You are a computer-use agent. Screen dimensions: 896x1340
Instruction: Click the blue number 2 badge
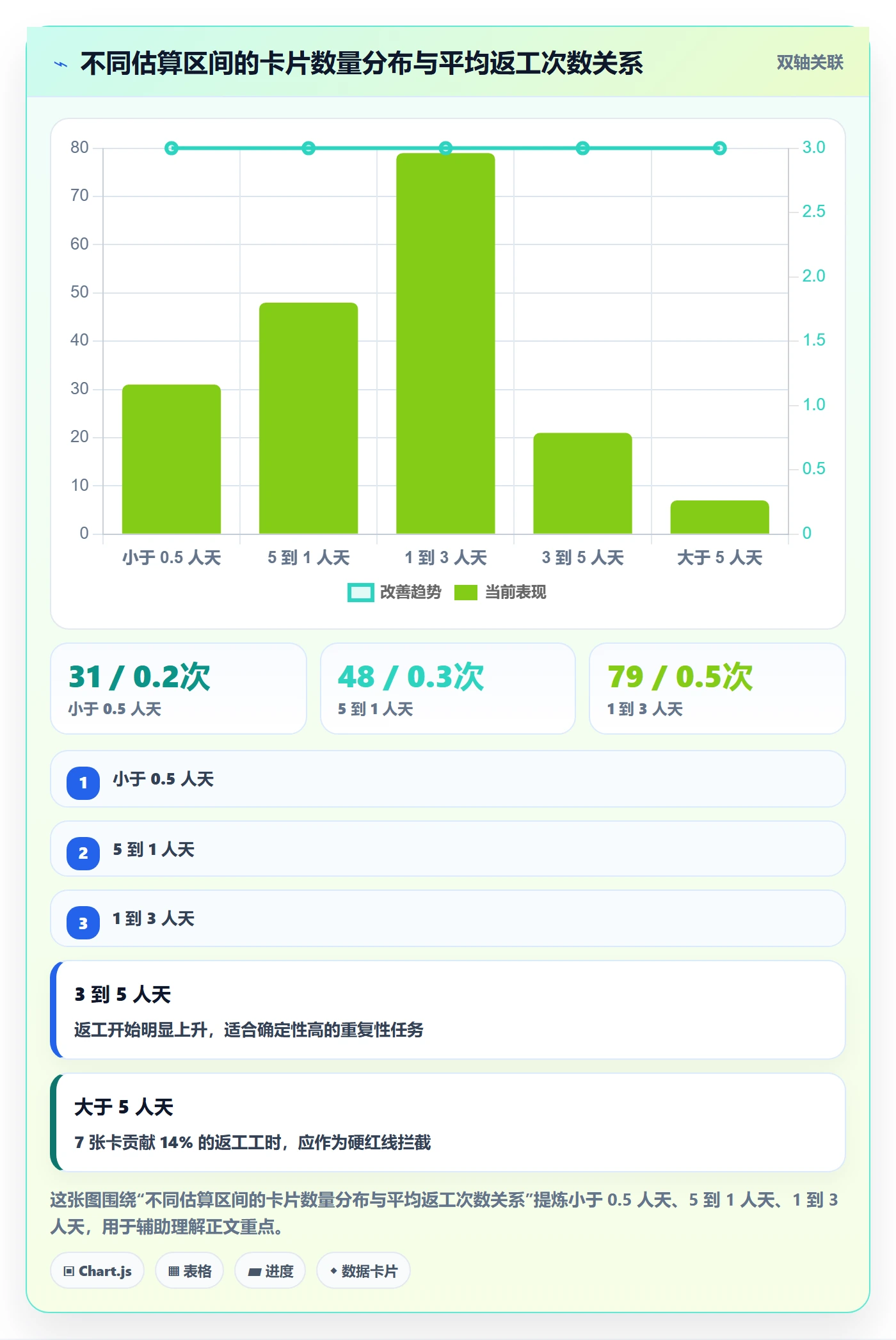point(83,853)
